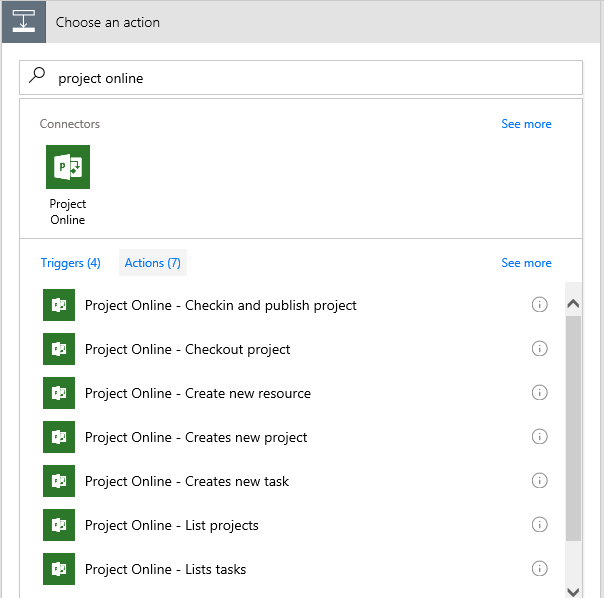Click the Creates new project row icon
604x598 pixels.
(59, 437)
